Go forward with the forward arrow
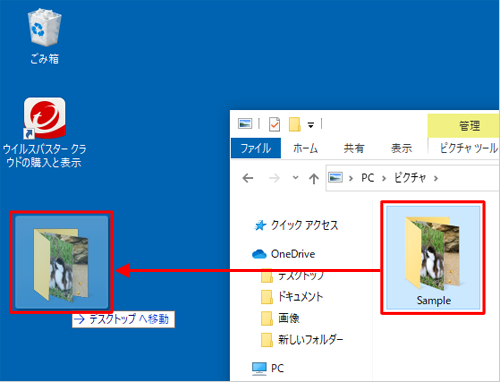Viewport: 500px width, 382px height. pos(274,178)
